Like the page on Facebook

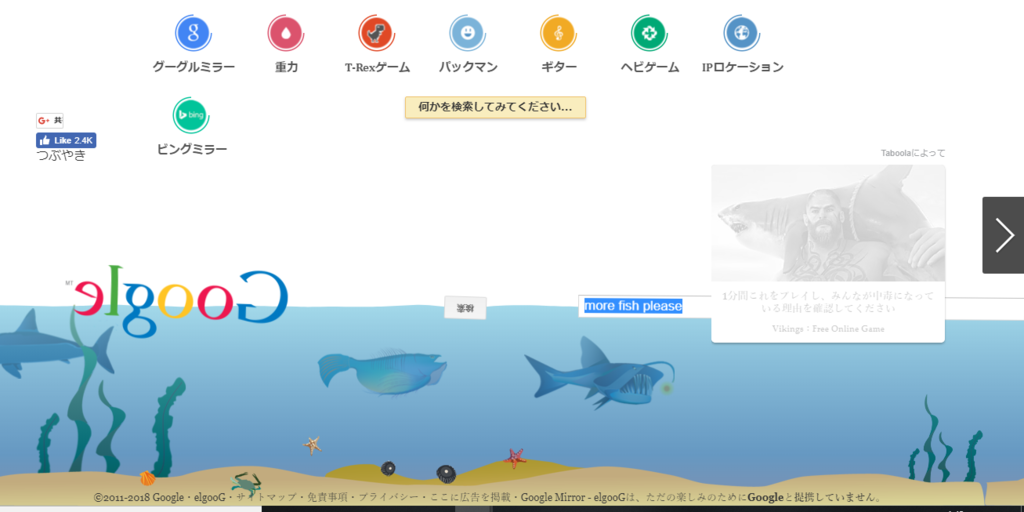[66, 140]
